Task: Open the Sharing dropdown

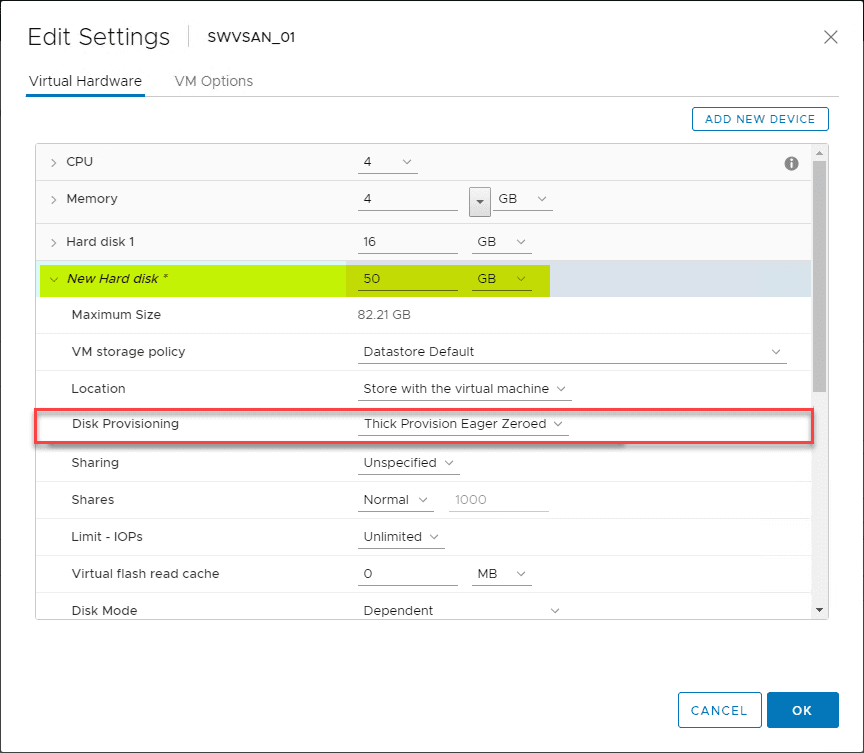Action: (x=409, y=463)
